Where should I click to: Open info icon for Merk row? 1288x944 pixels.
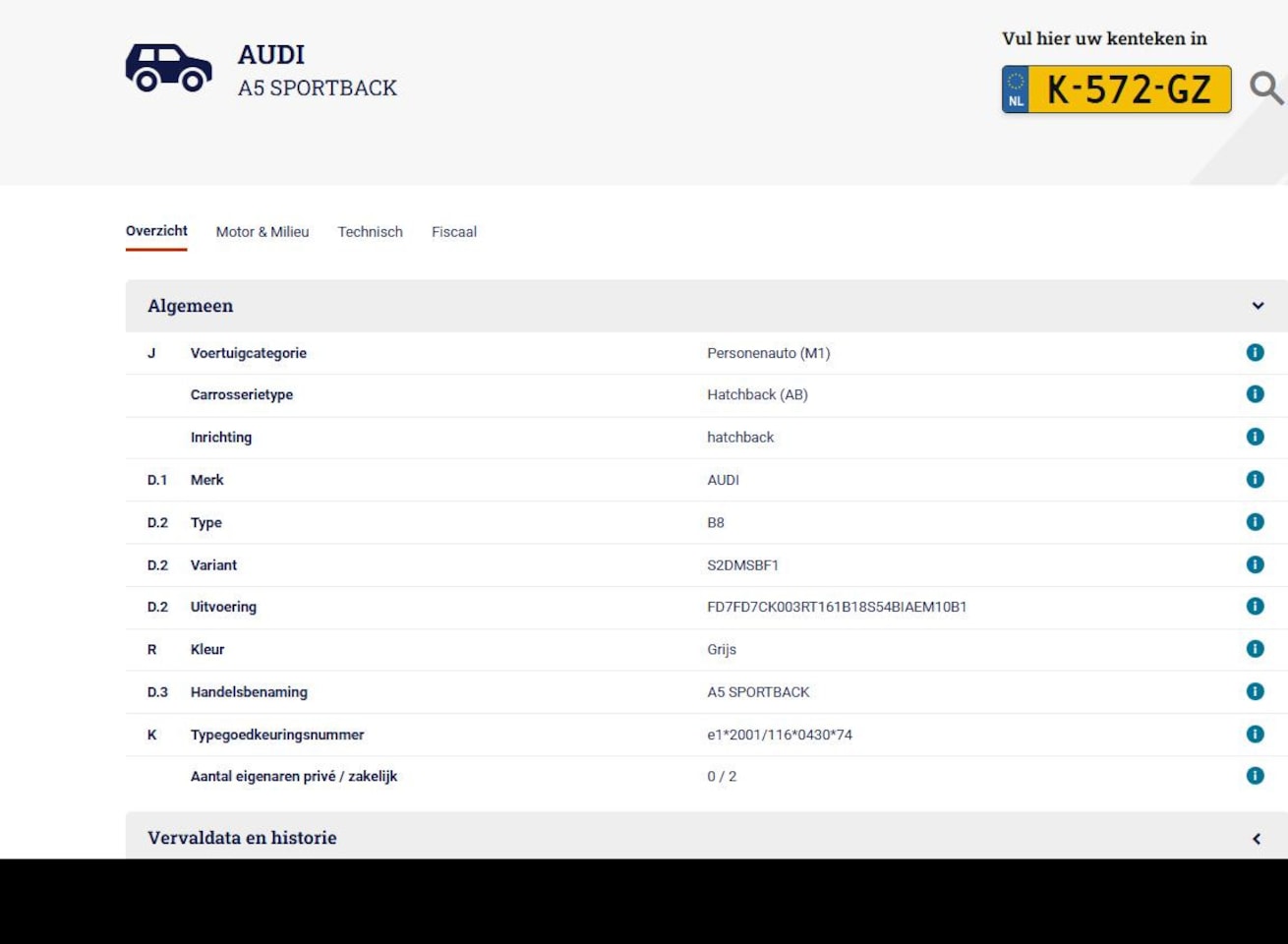(1255, 480)
